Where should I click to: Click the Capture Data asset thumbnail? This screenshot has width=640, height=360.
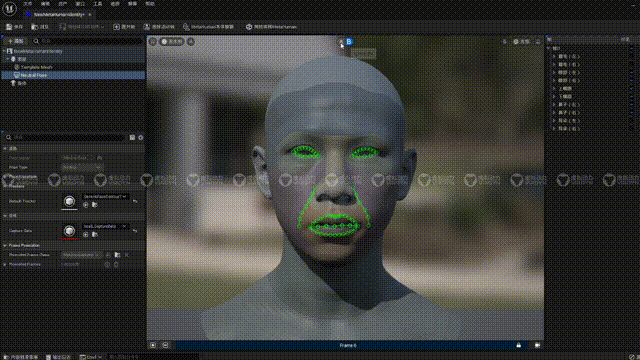coord(69,231)
